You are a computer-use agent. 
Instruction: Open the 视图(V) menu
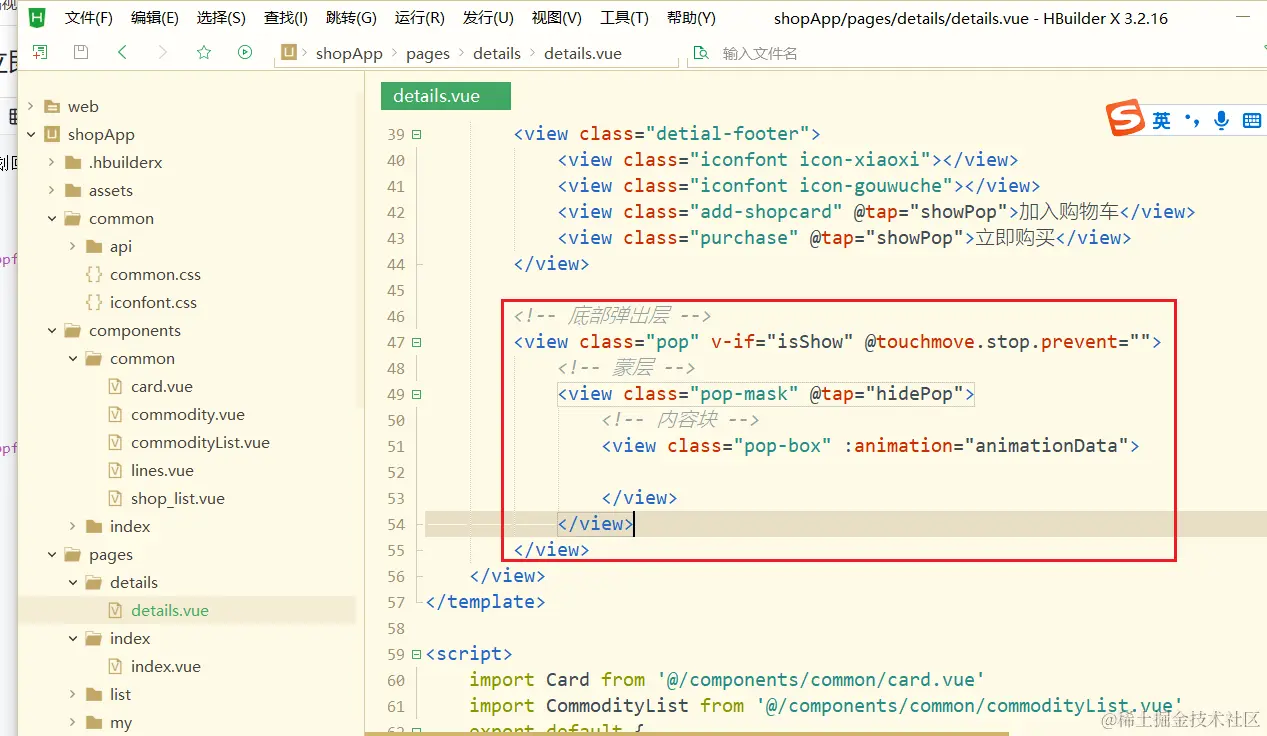pos(557,18)
